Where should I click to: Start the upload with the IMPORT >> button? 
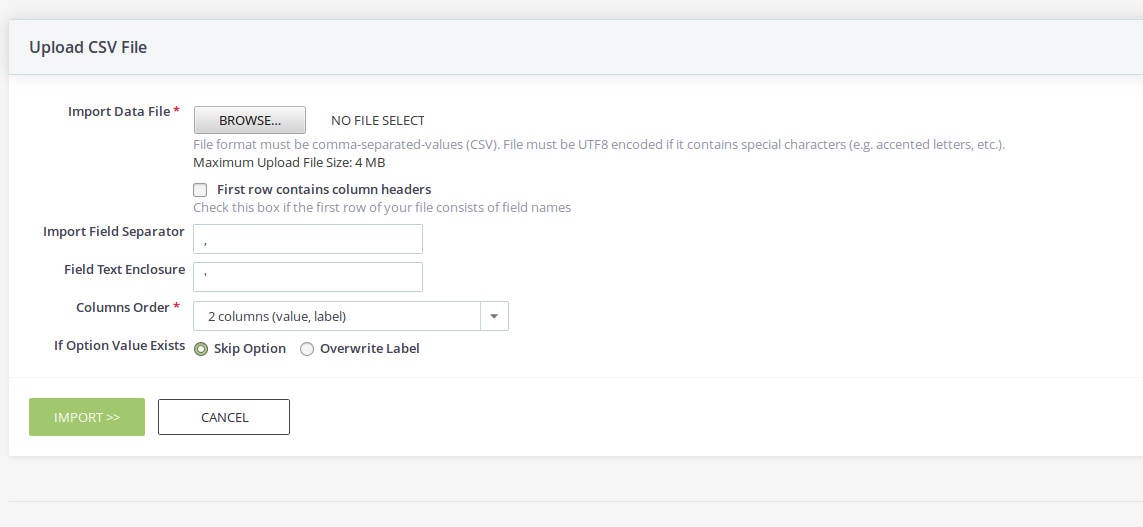tap(87, 417)
